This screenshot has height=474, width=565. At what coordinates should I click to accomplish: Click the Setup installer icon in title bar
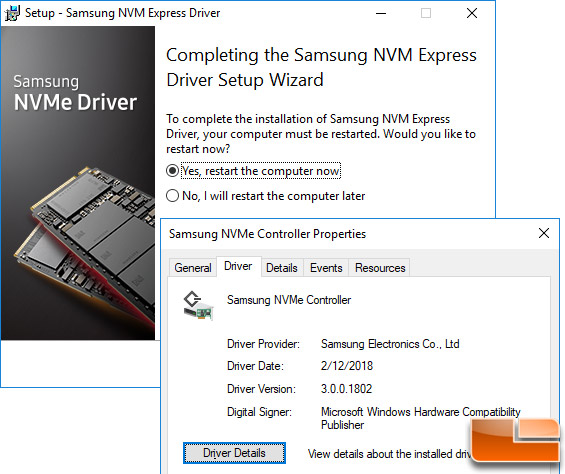pyautogui.click(x=12, y=13)
